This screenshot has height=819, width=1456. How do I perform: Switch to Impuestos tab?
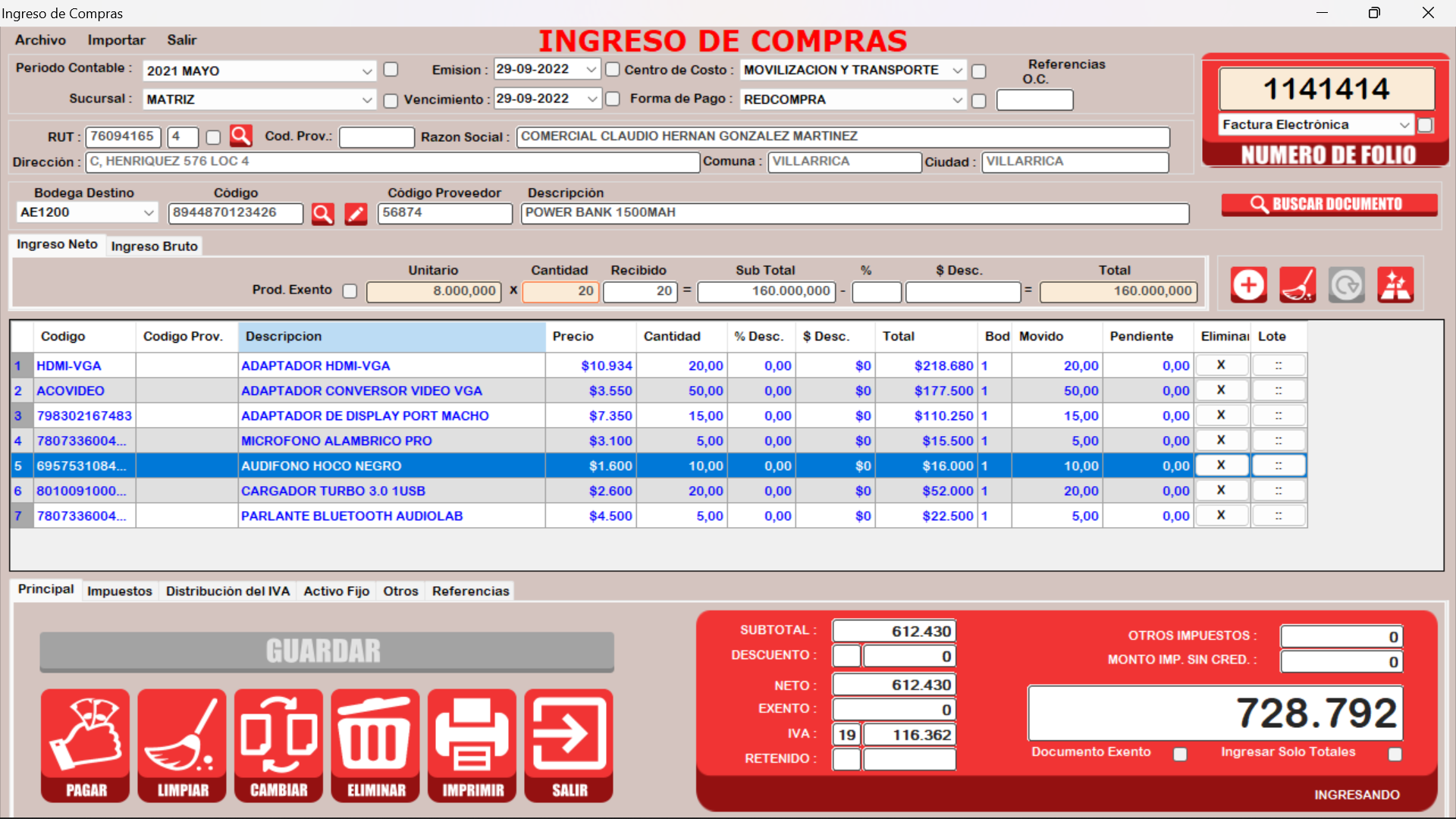119,591
